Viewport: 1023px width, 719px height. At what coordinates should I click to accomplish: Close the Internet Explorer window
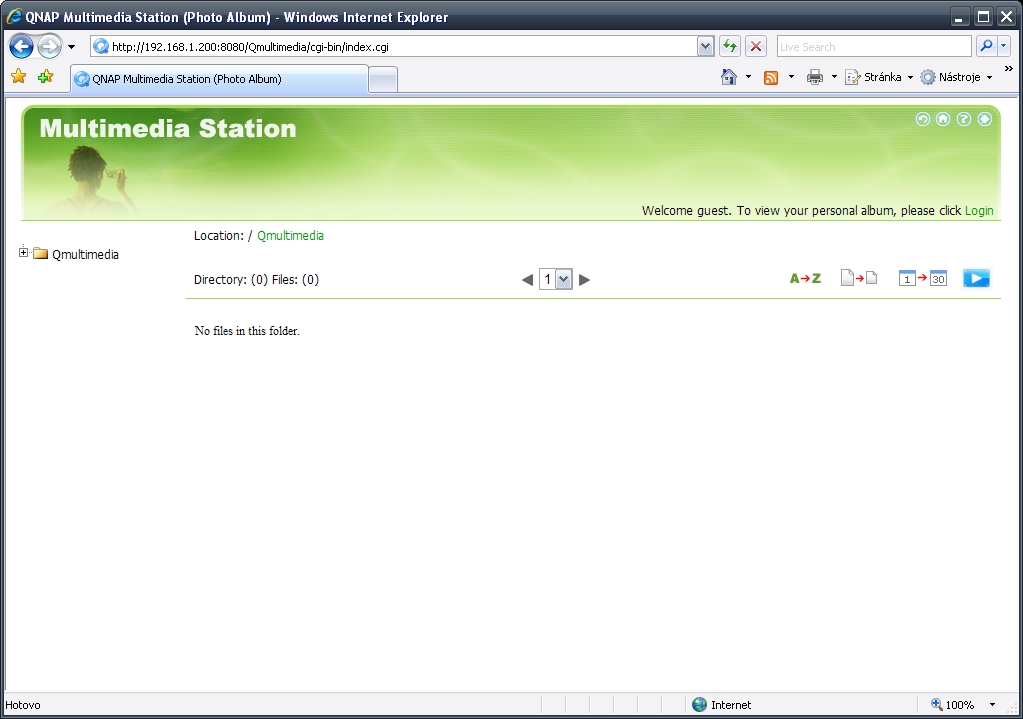pos(1007,17)
